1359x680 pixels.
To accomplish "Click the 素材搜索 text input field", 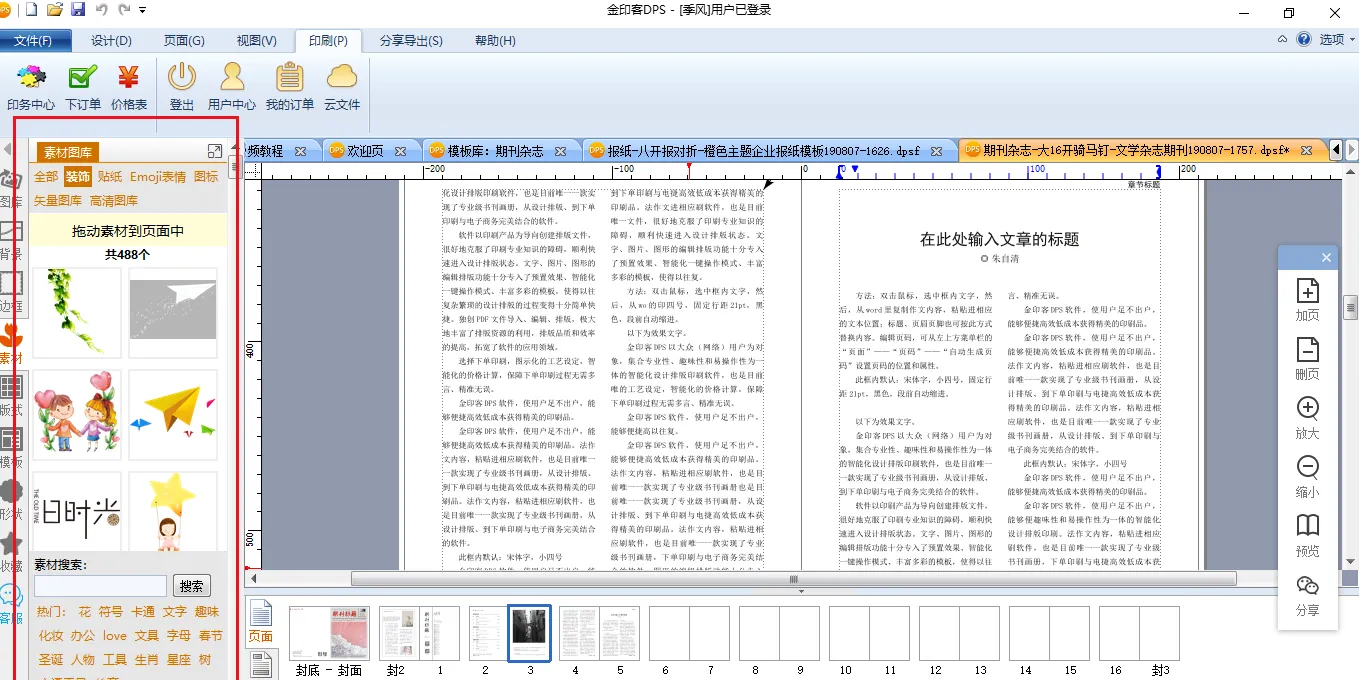I will coord(101,586).
